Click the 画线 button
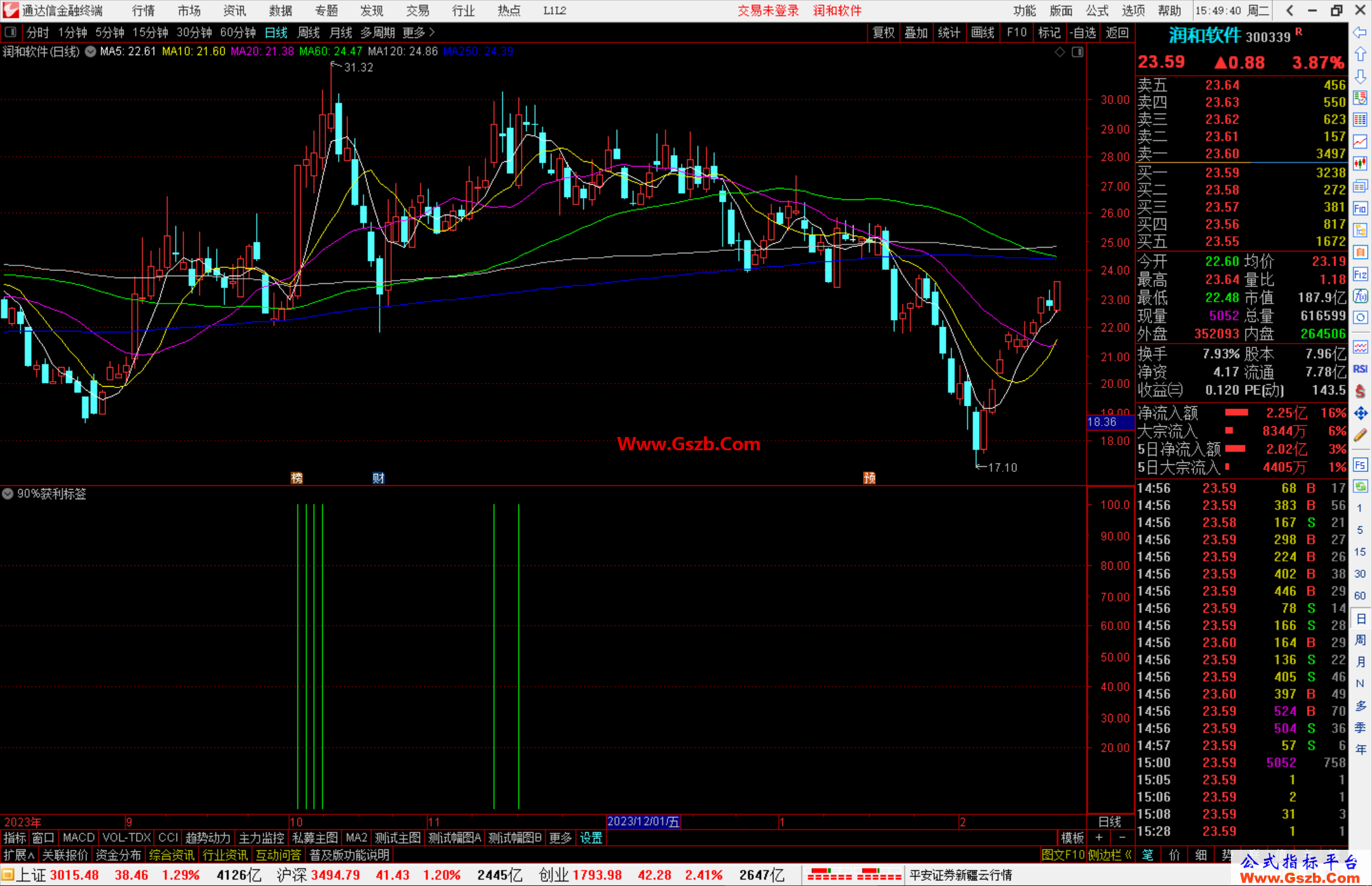This screenshot has width=1372, height=886. point(983,32)
